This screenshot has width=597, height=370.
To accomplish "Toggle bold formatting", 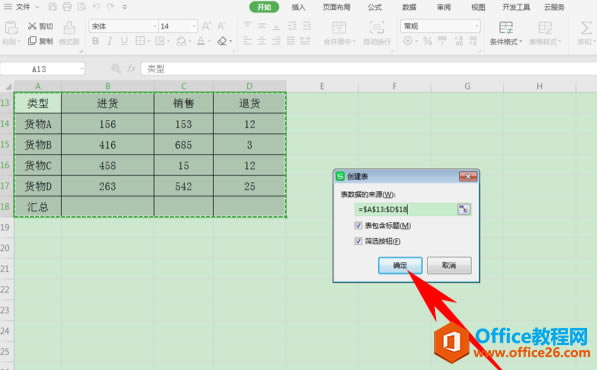I will tap(95, 41).
